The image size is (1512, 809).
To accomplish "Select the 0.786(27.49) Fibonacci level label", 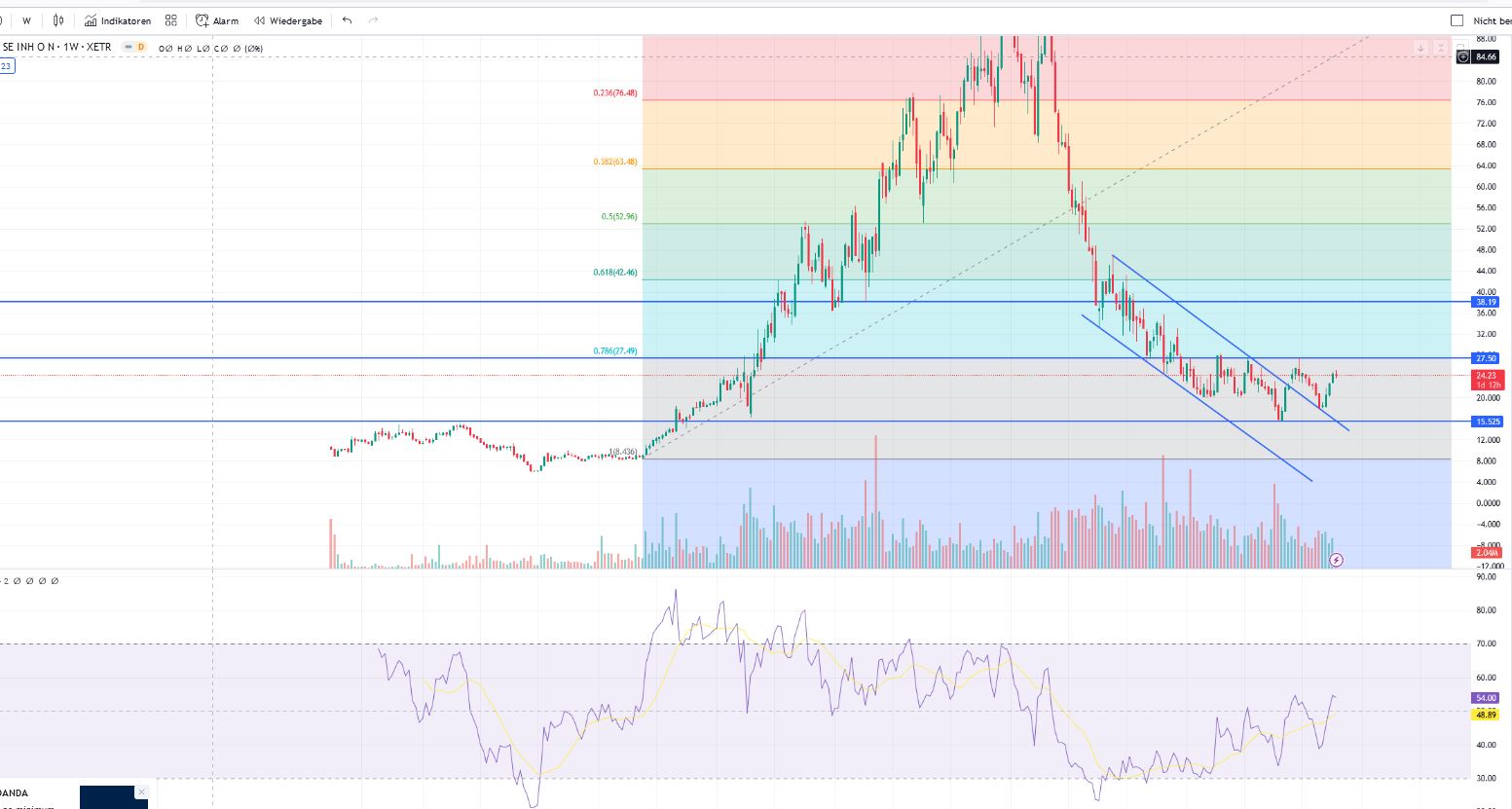I will pyautogui.click(x=615, y=350).
